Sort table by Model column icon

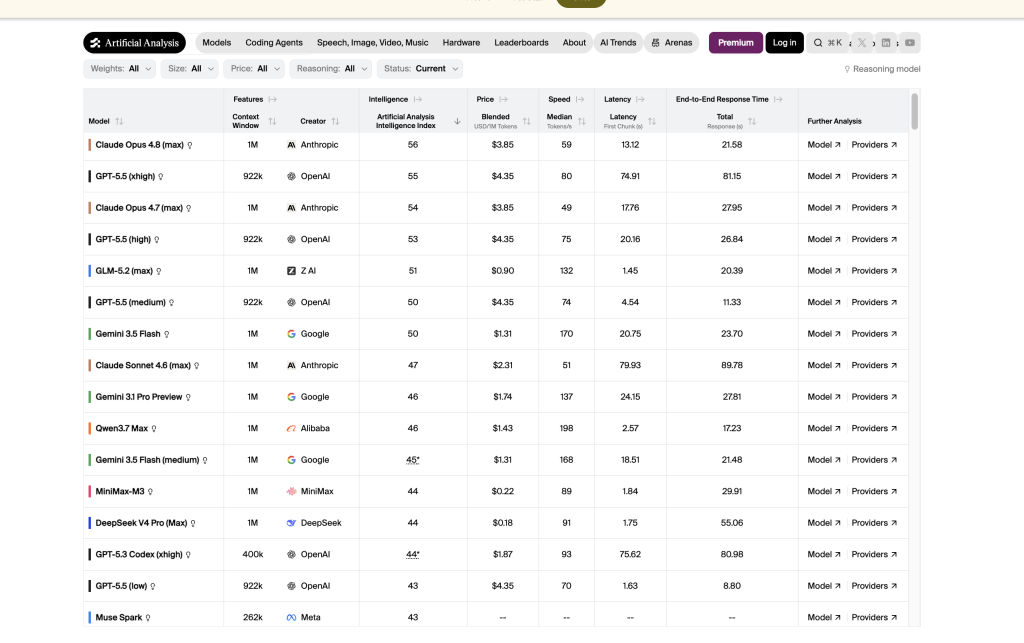click(x=119, y=121)
